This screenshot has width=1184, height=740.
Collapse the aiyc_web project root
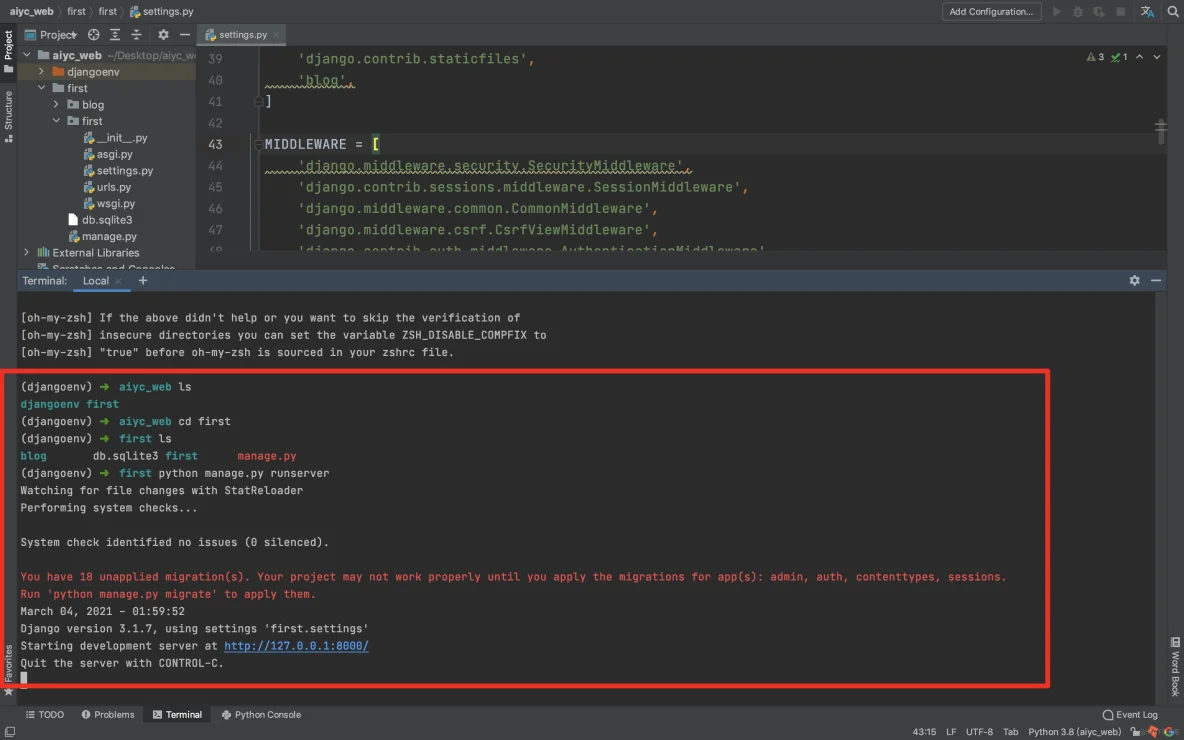click(x=26, y=55)
